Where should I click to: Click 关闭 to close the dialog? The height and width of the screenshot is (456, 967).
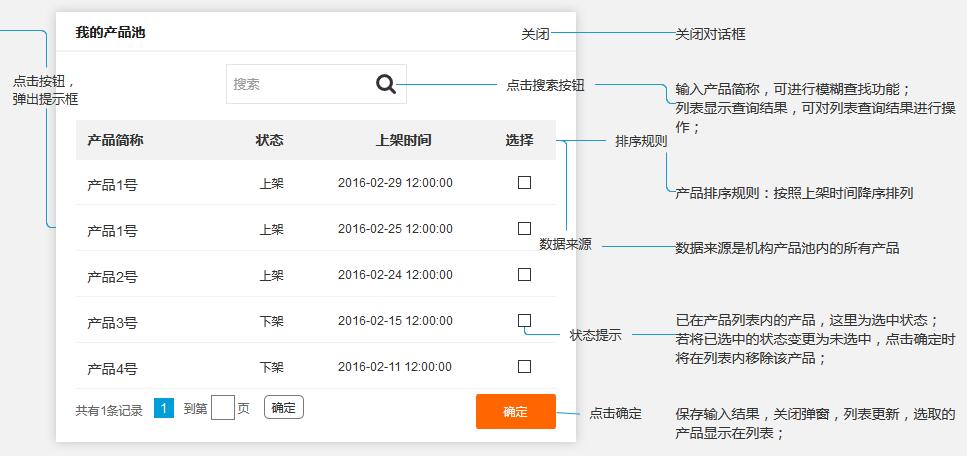[535, 34]
